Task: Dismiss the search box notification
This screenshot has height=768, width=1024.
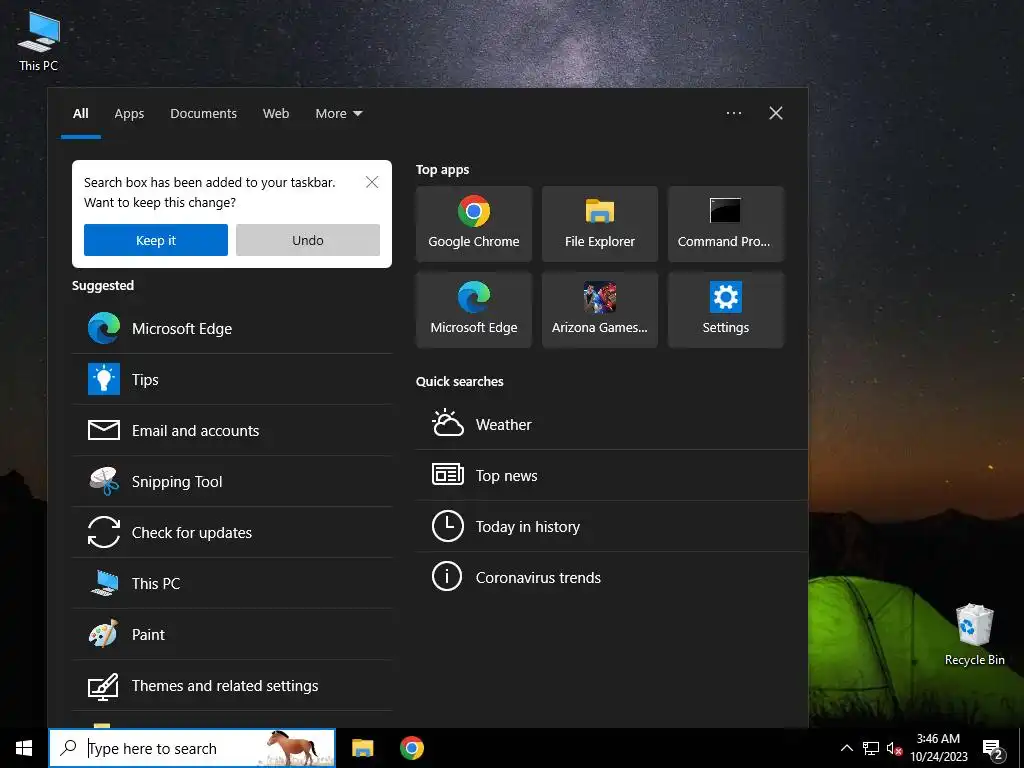Action: (x=372, y=182)
